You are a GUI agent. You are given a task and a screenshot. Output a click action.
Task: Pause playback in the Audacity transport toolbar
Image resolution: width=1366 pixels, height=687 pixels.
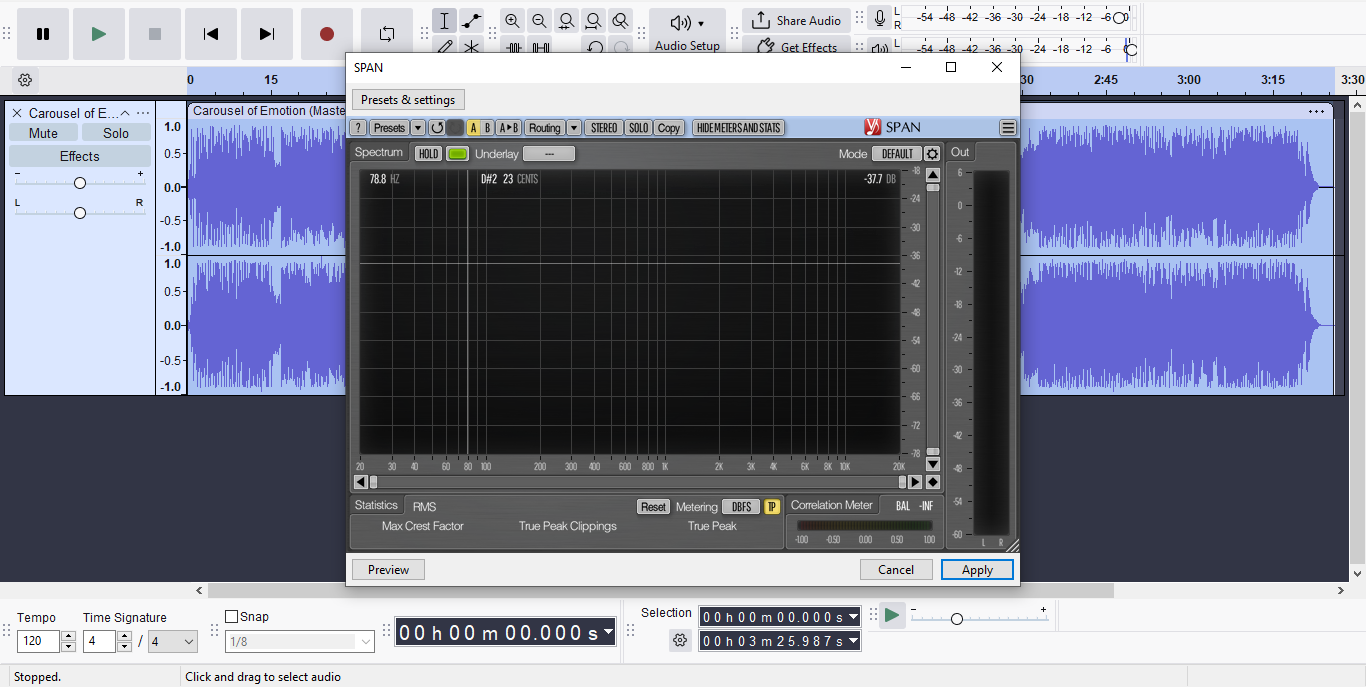tap(43, 34)
